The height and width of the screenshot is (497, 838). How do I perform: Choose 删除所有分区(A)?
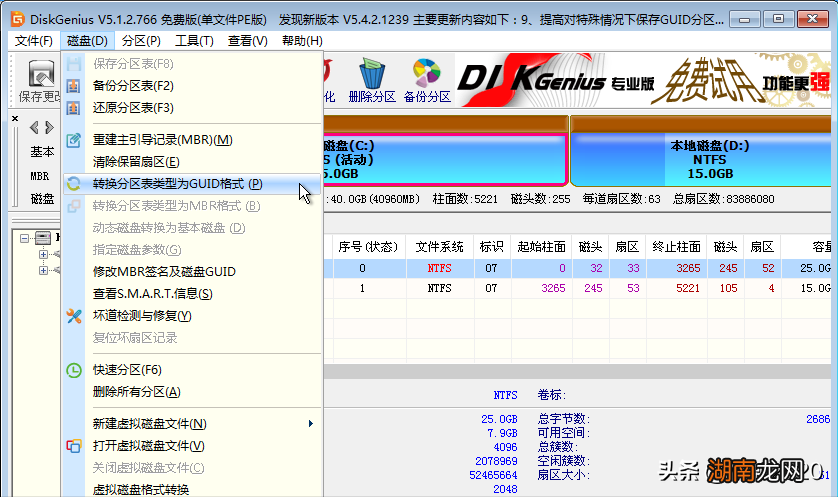192,392
